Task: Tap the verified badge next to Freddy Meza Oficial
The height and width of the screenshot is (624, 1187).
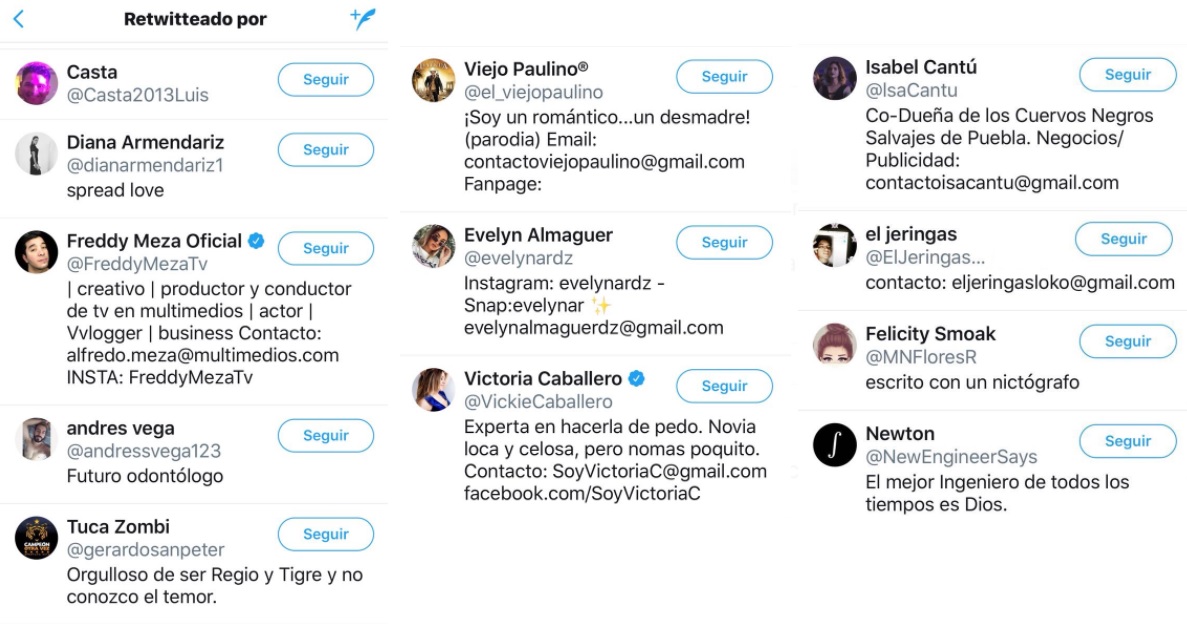Action: [256, 241]
